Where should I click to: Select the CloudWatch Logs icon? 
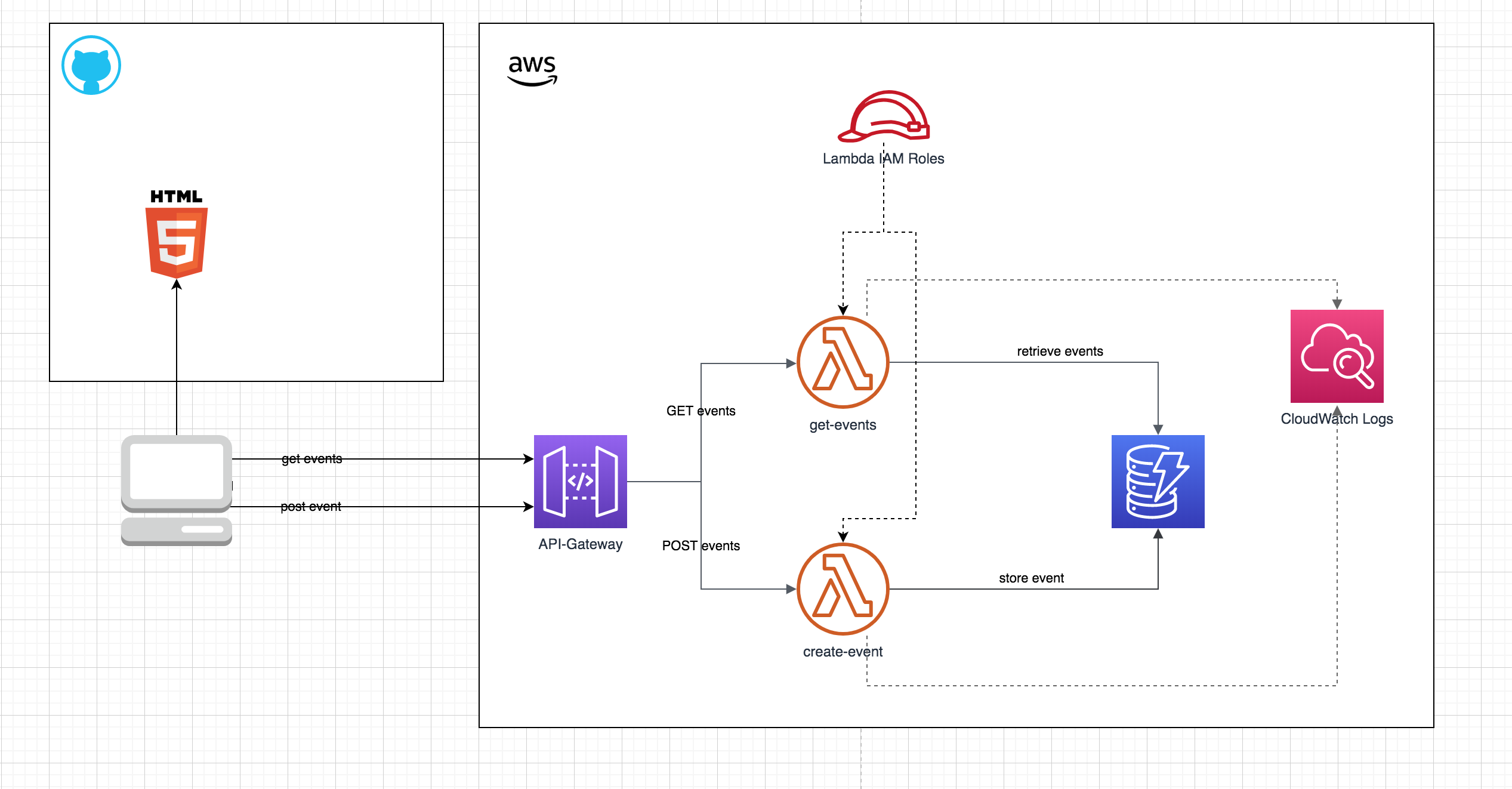1337,356
